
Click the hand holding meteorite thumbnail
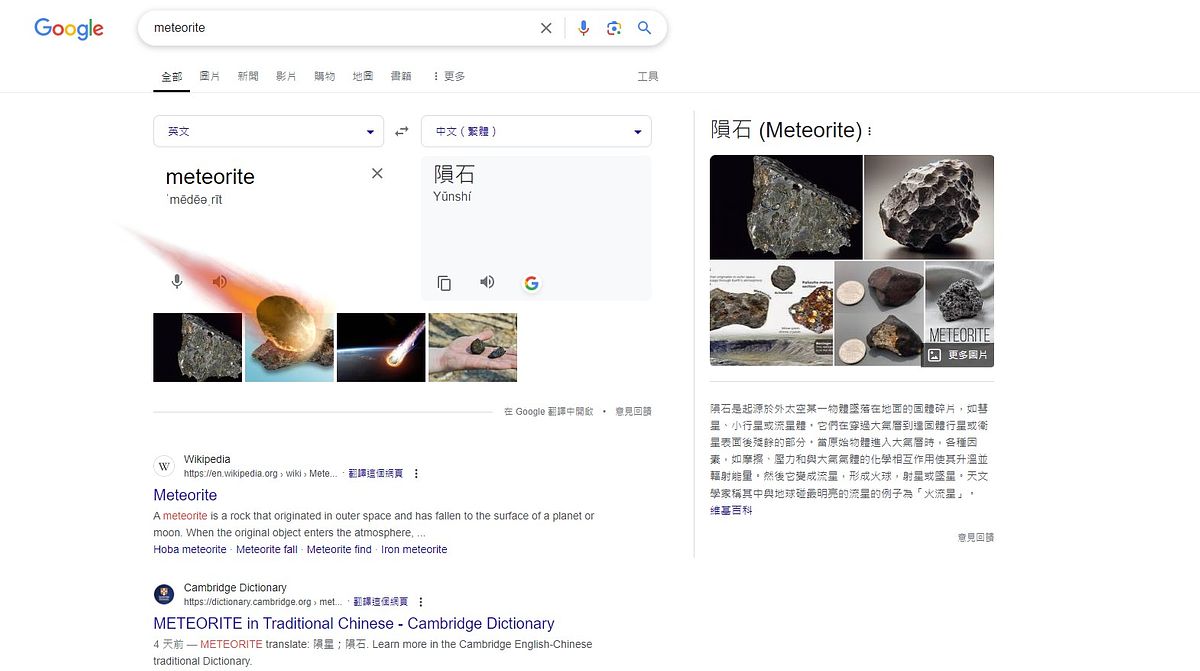[x=472, y=347]
